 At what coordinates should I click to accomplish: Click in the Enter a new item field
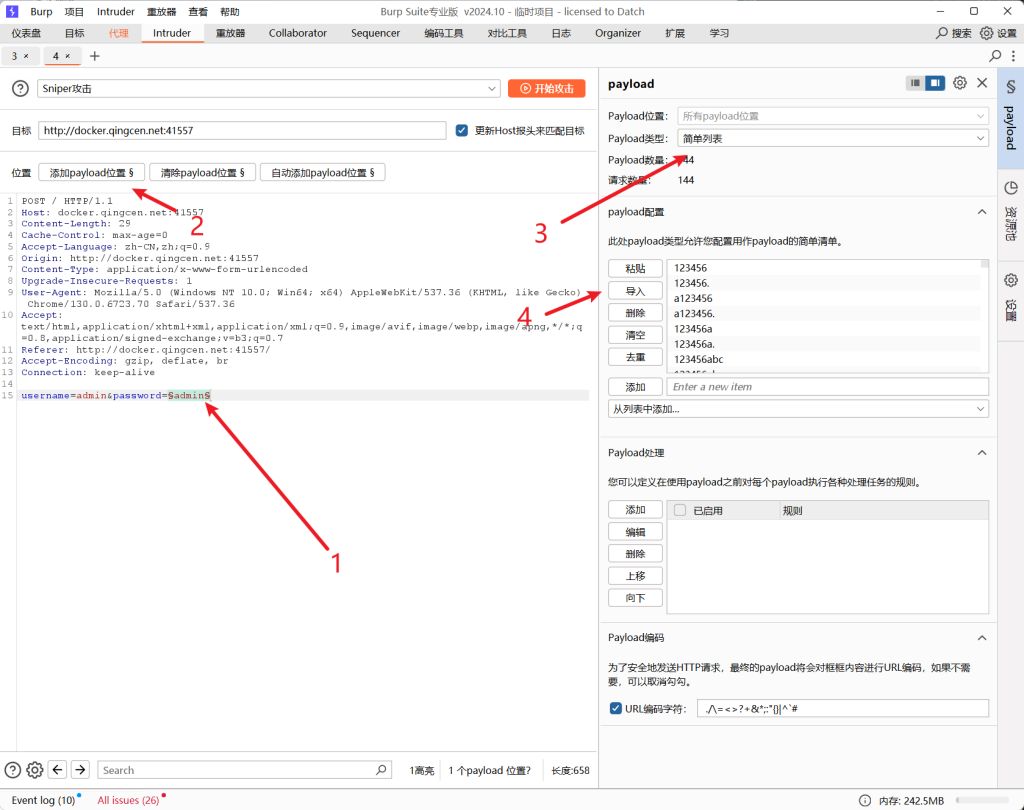827,387
